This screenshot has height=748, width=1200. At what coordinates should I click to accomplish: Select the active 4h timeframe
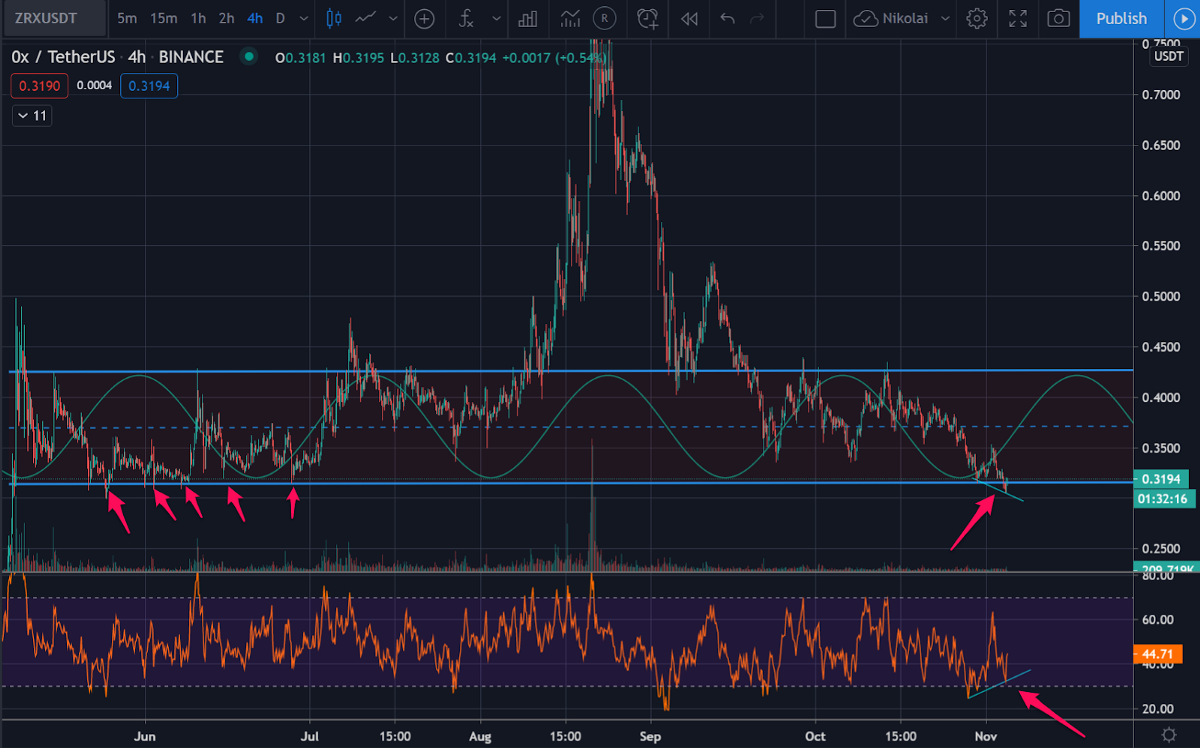pyautogui.click(x=256, y=18)
